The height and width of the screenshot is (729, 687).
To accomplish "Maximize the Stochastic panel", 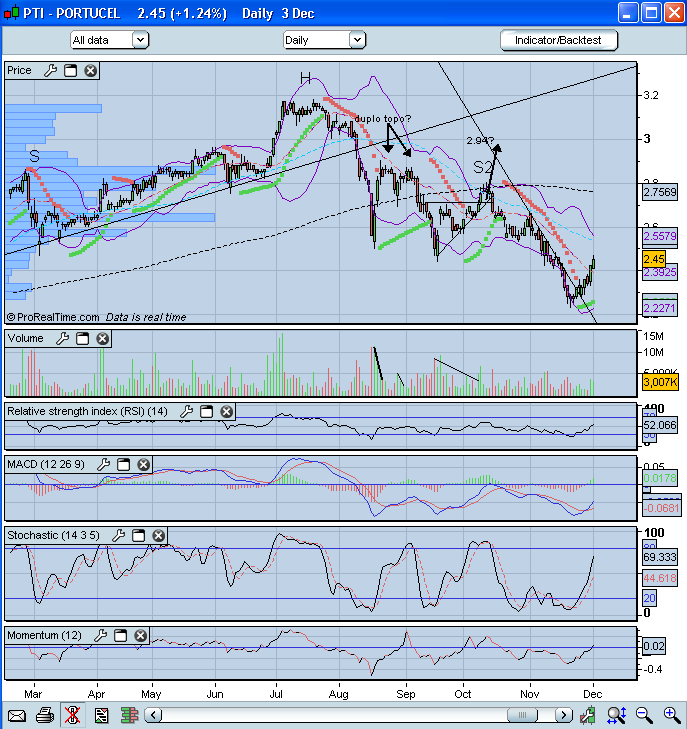I will point(139,536).
